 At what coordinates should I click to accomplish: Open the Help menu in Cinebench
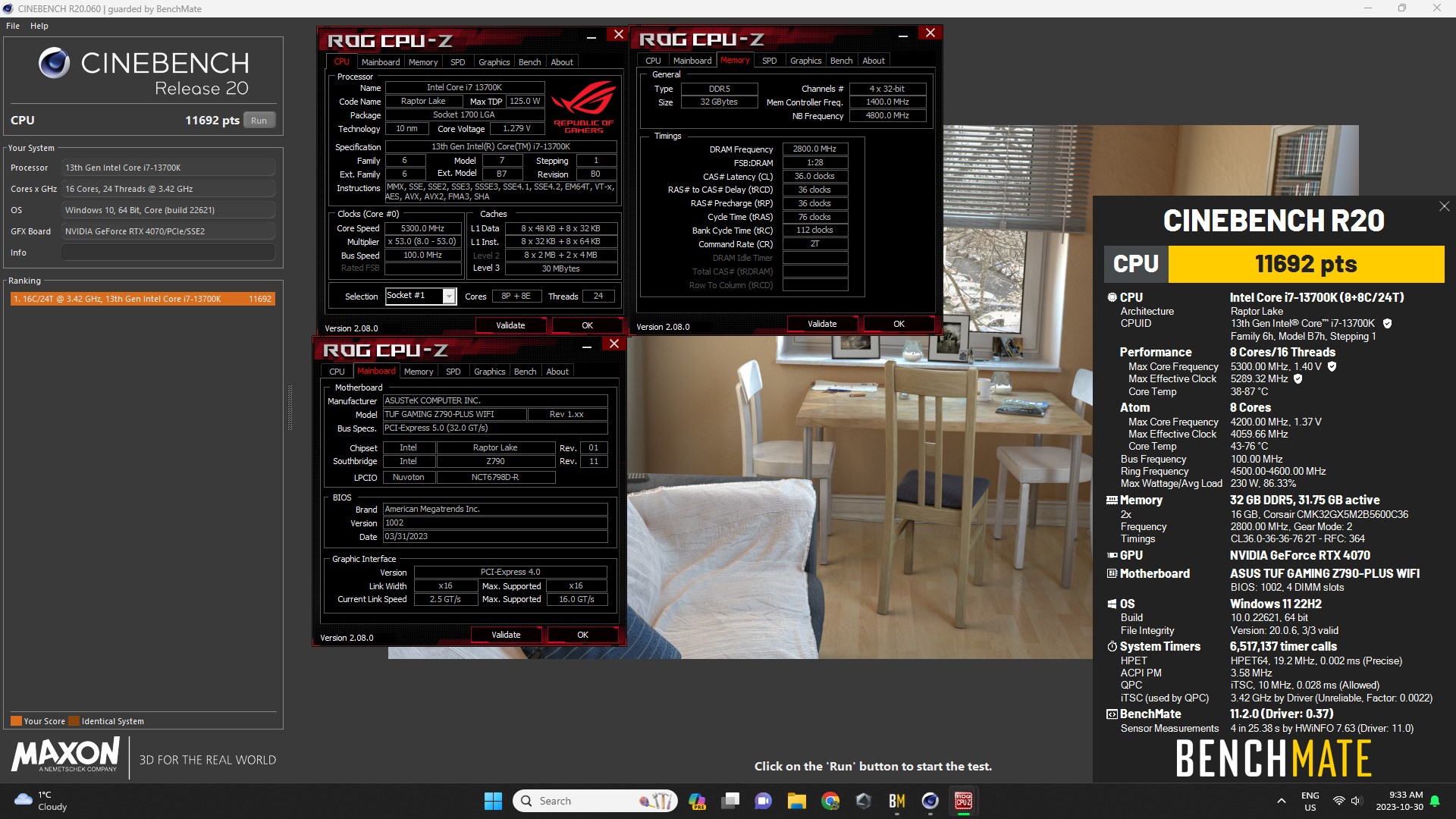click(39, 26)
